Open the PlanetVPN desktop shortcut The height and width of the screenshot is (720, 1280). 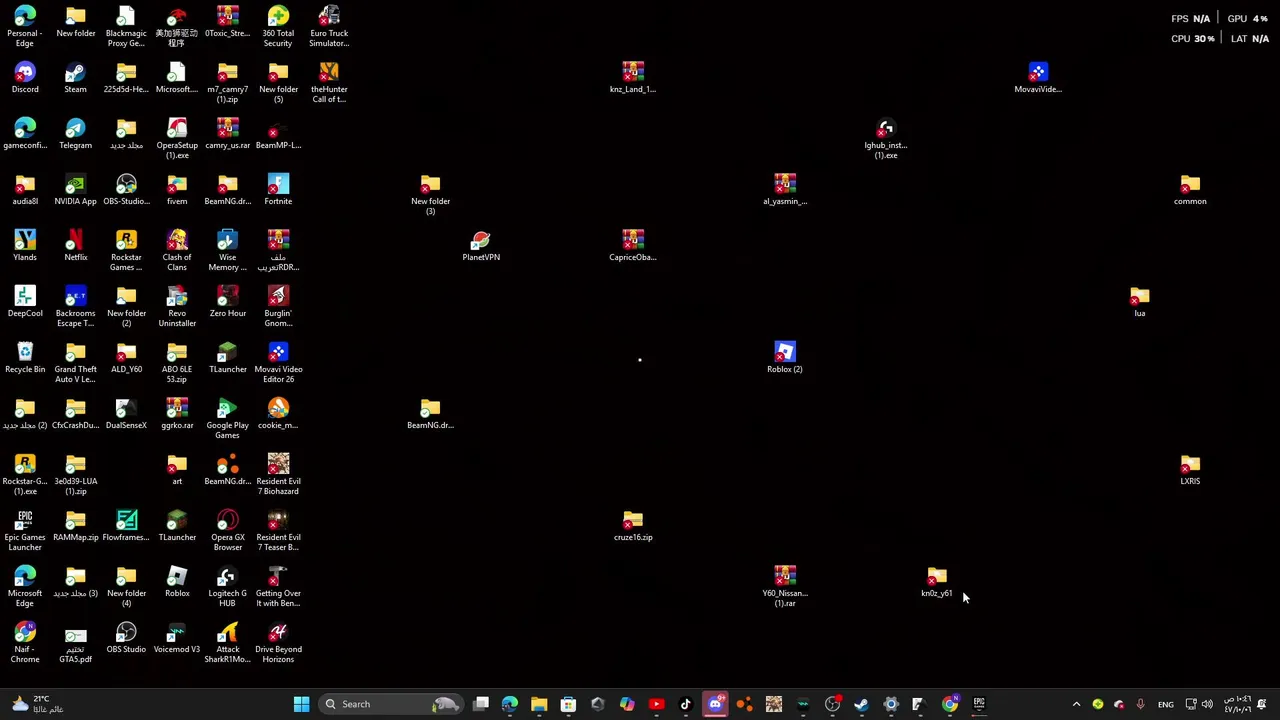click(481, 246)
